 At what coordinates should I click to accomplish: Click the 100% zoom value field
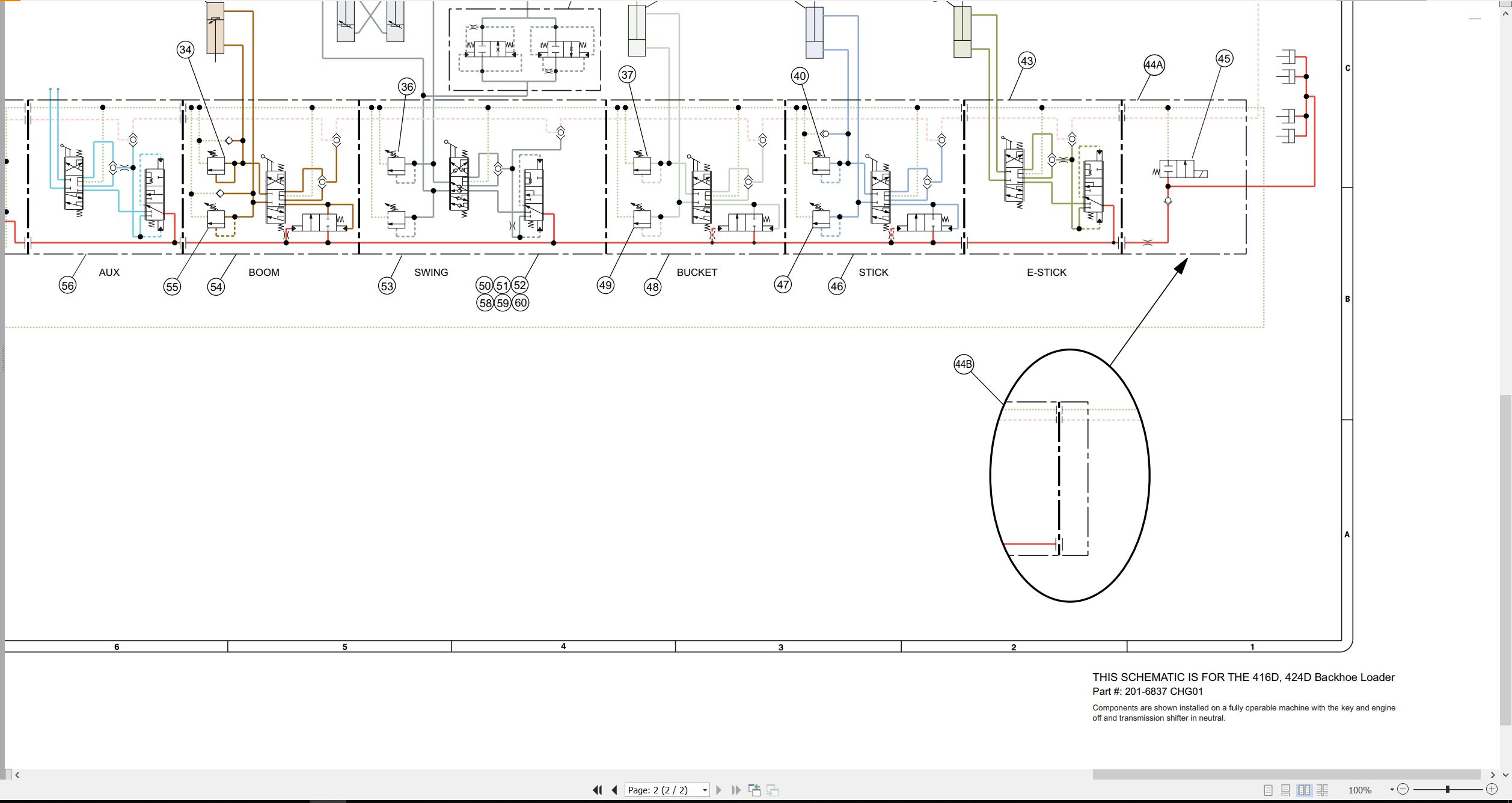point(1360,790)
